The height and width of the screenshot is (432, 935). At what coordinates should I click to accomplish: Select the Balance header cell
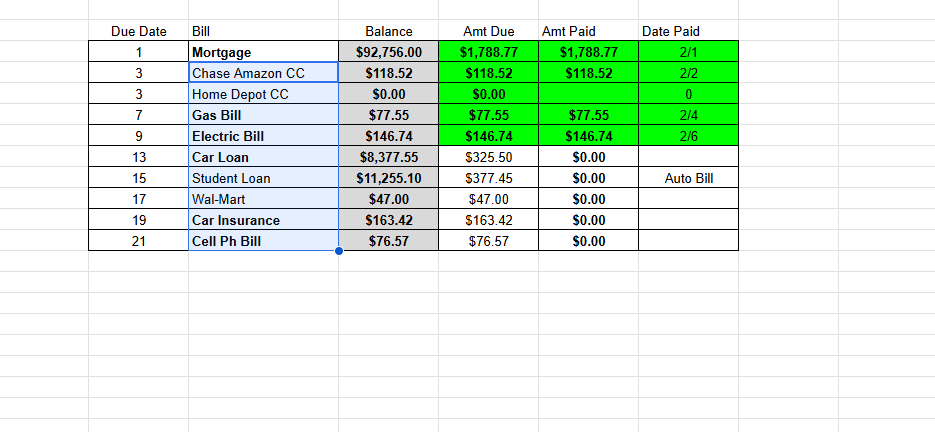388,31
